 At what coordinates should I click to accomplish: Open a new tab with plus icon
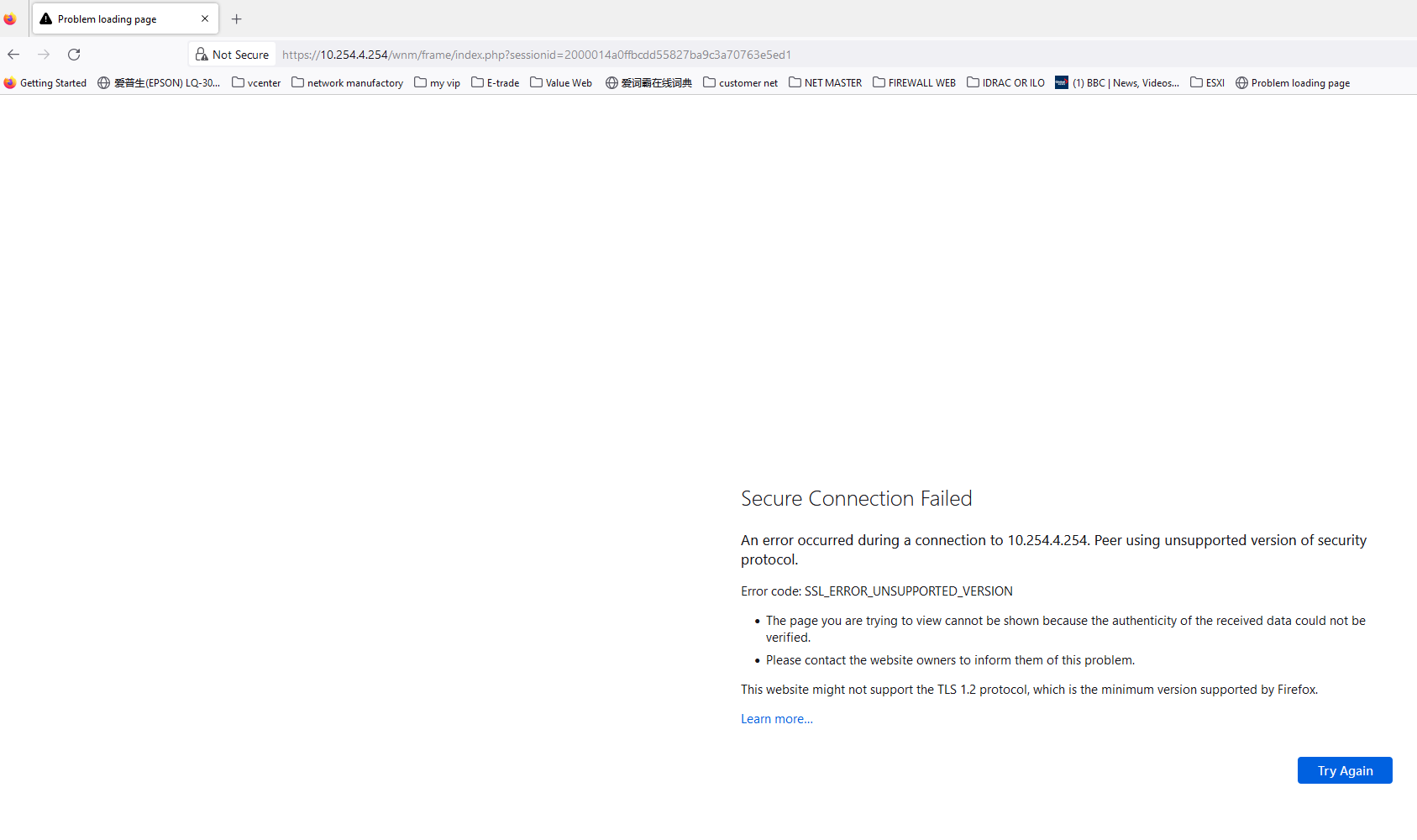point(237,19)
